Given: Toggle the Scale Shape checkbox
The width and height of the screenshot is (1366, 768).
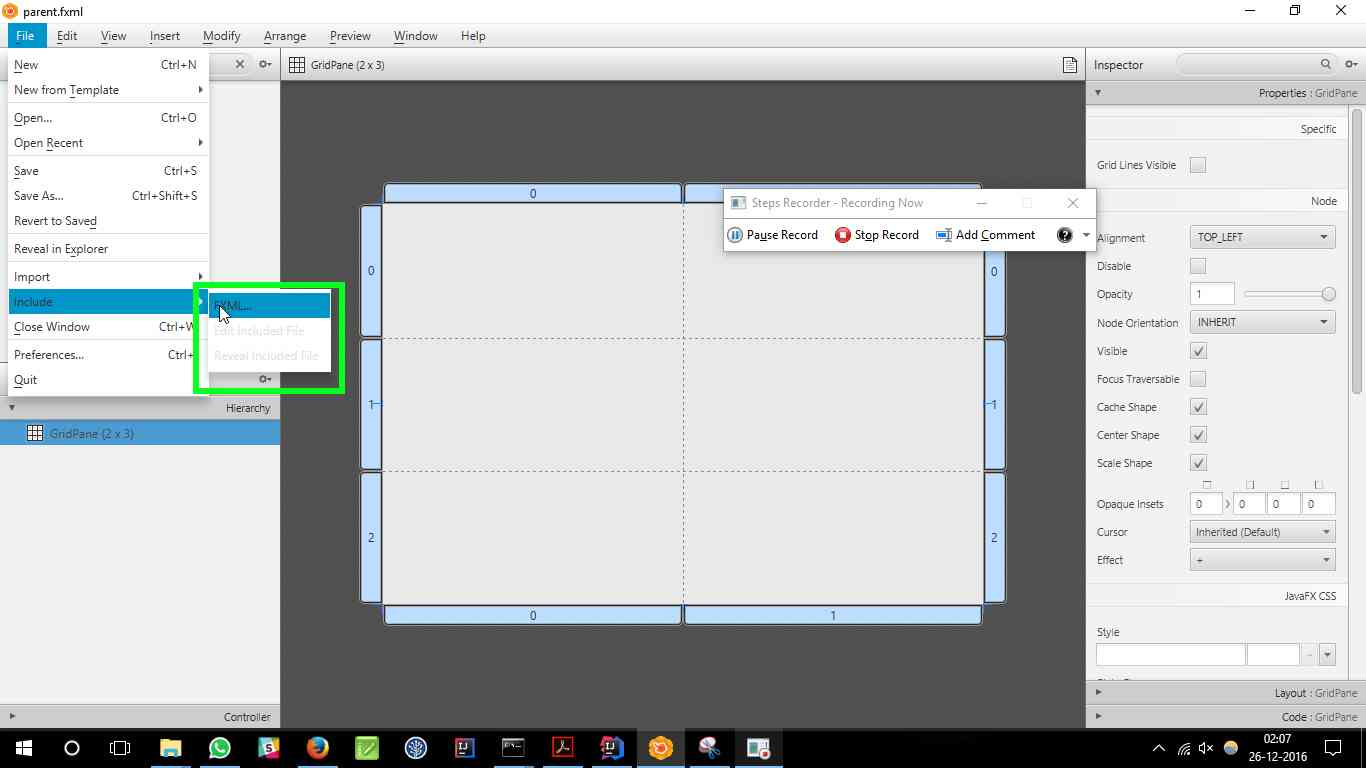Looking at the screenshot, I should (1198, 463).
